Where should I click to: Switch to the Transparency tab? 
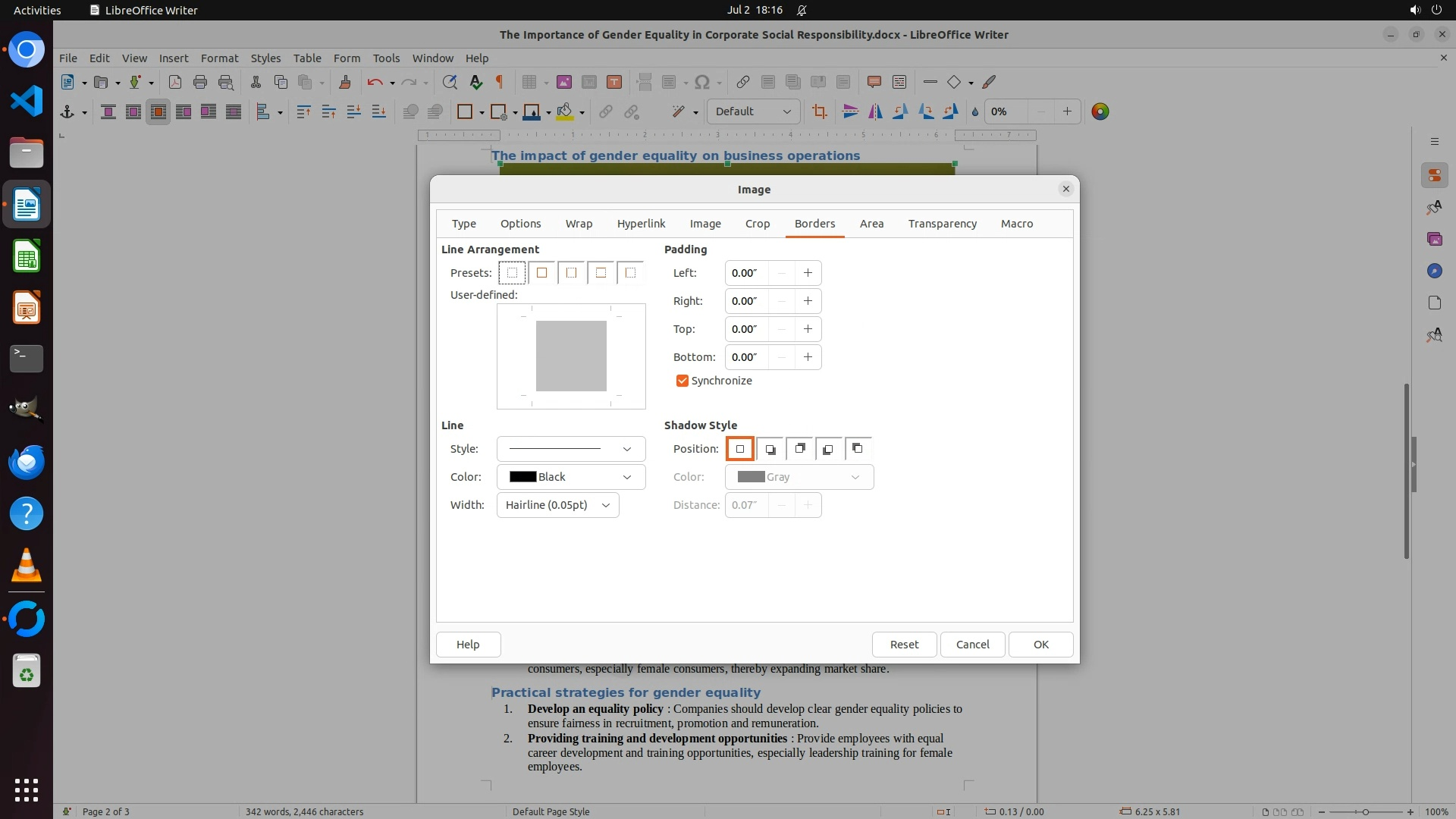coord(942,224)
